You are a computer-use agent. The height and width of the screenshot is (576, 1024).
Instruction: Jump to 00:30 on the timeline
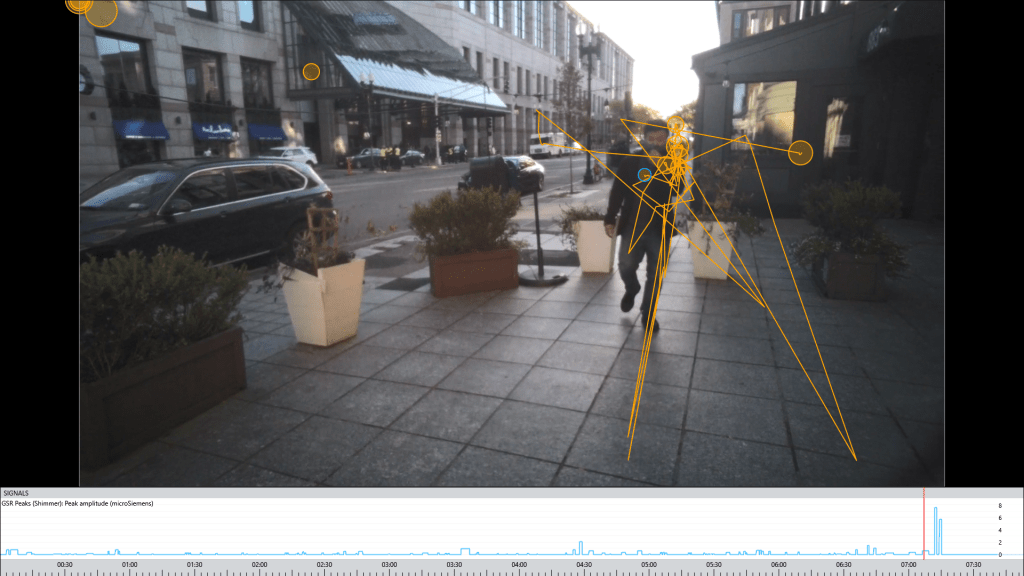(x=65, y=565)
